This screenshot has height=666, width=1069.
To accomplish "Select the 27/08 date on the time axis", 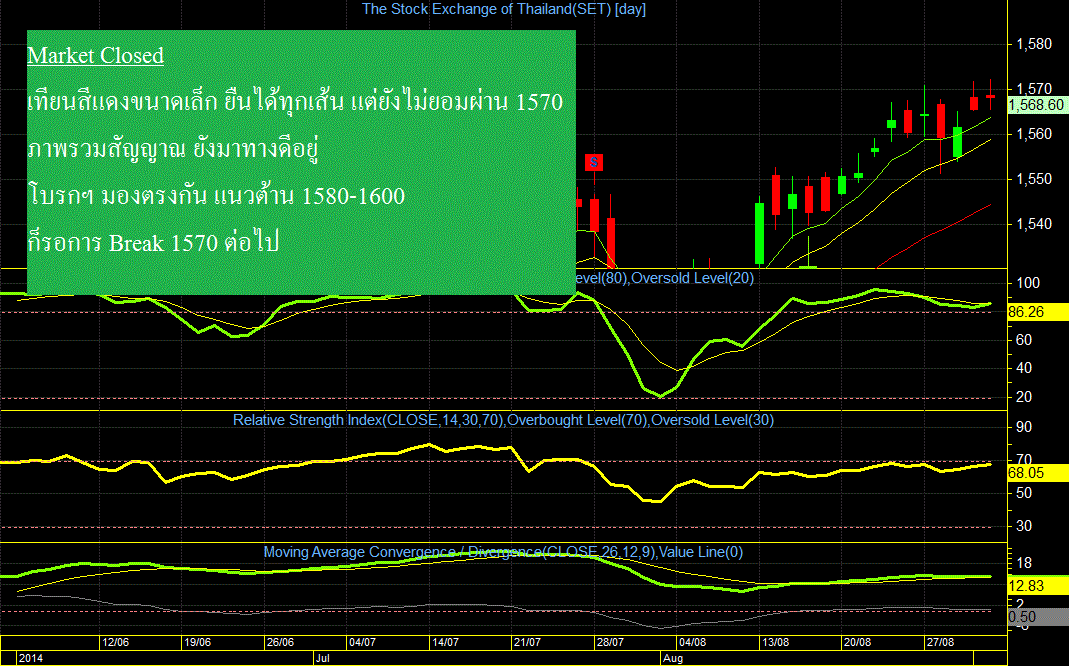I will click(940, 642).
